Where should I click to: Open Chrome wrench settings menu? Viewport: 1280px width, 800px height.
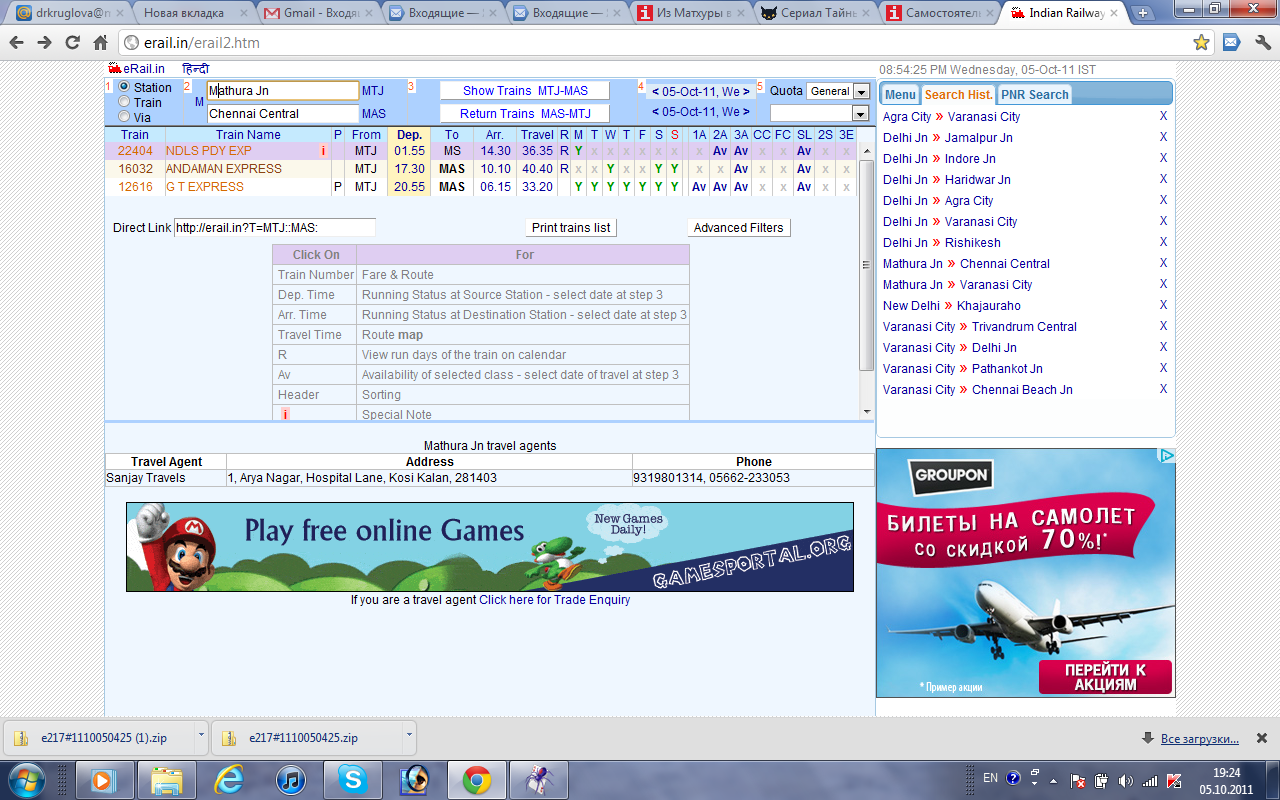click(x=1262, y=43)
